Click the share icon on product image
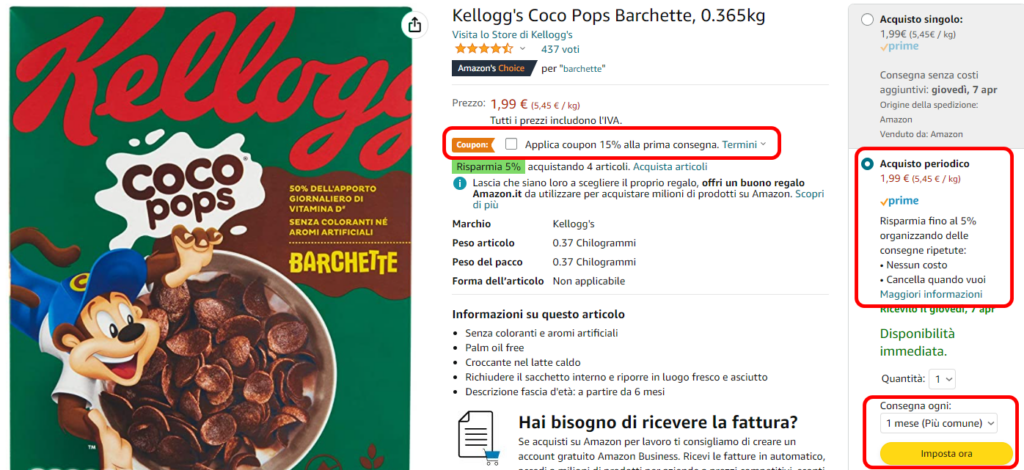 point(415,25)
